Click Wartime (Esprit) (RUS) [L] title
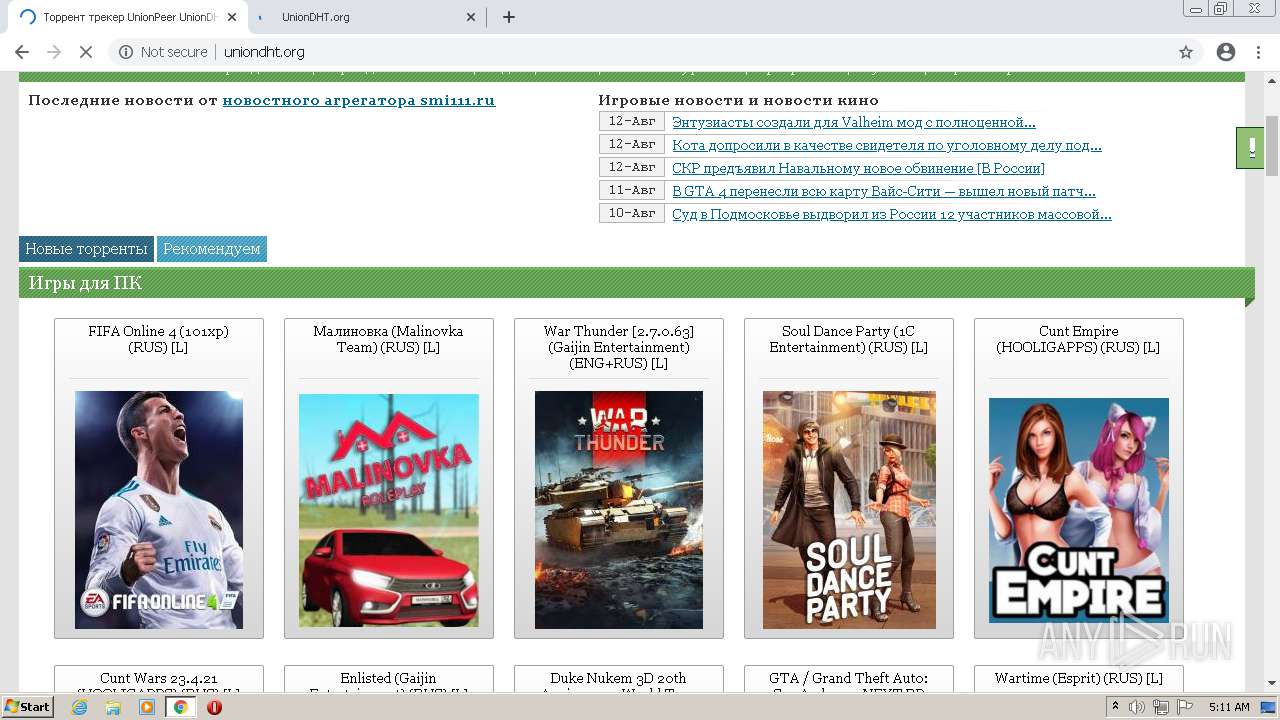 (x=1079, y=678)
